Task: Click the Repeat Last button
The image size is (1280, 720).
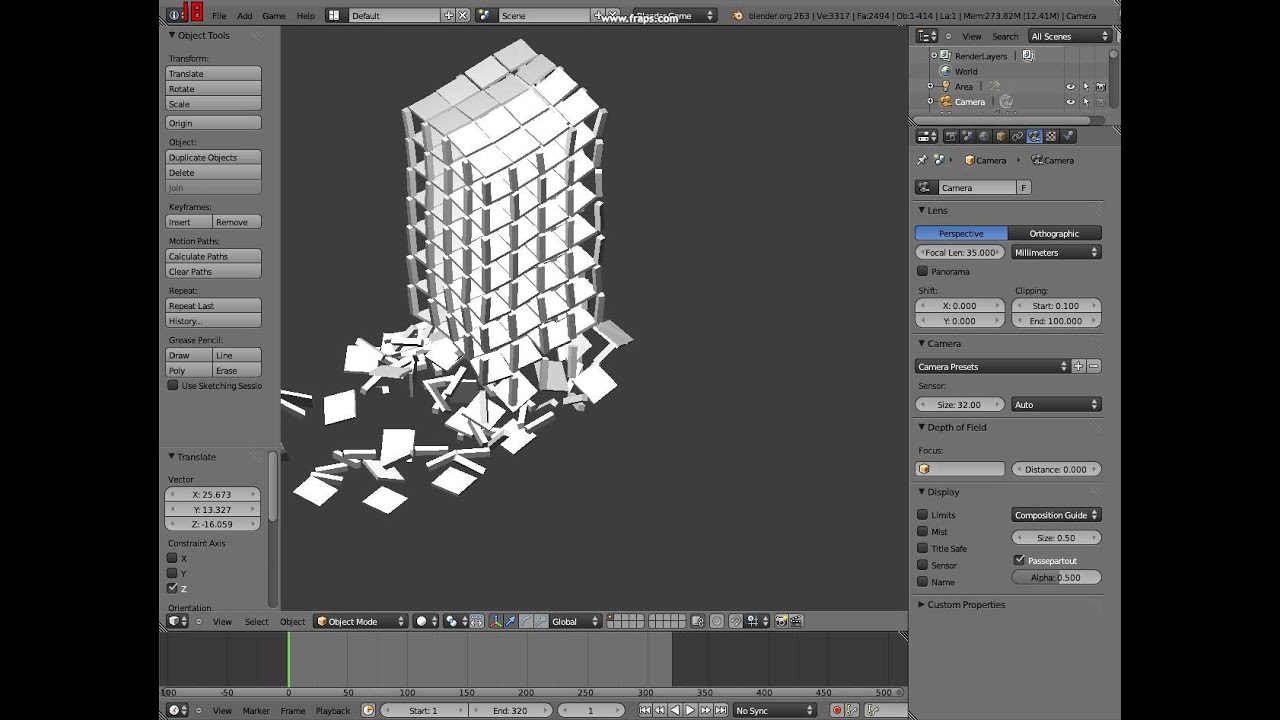Action: tap(213, 306)
